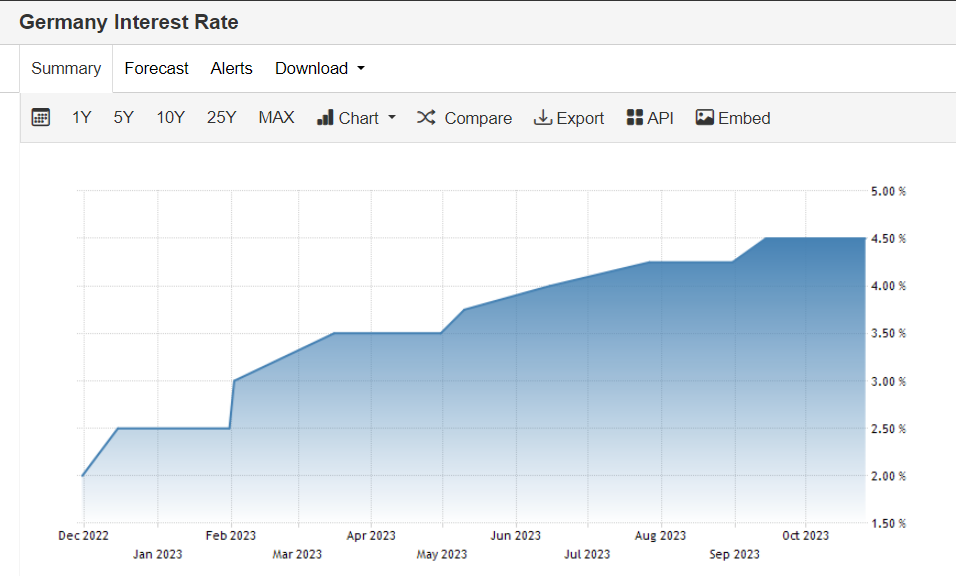This screenshot has width=956, height=576.
Task: Expand the Chart type dropdown caret
Action: [392, 118]
